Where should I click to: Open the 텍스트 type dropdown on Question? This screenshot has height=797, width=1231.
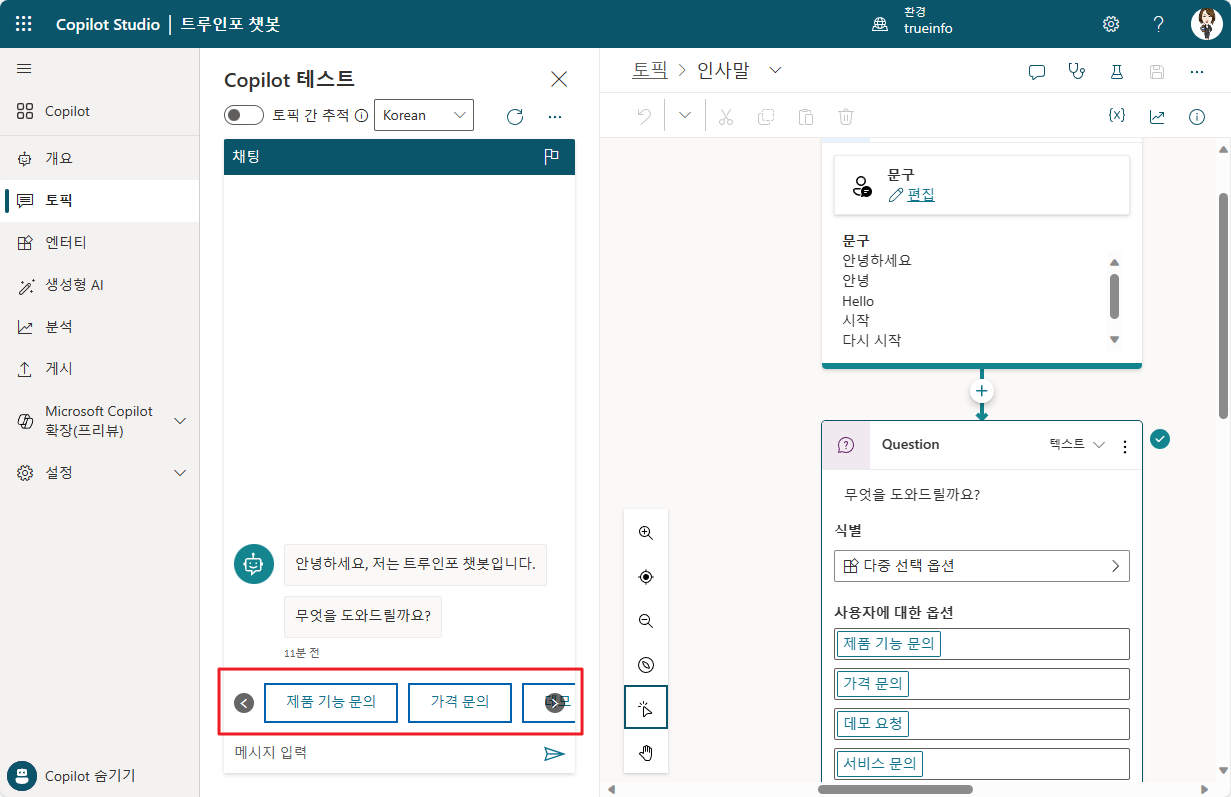tap(1077, 444)
